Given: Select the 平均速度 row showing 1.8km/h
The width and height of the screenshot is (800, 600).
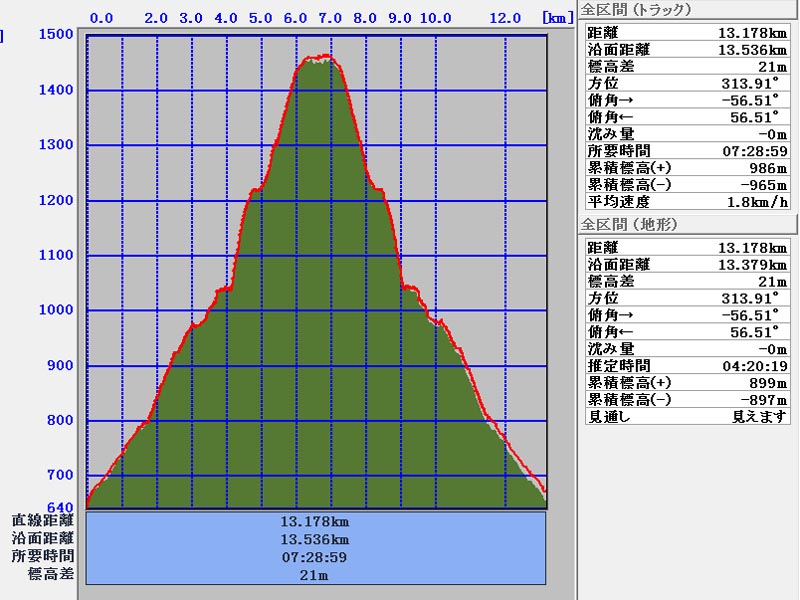Looking at the screenshot, I should click(685, 202).
